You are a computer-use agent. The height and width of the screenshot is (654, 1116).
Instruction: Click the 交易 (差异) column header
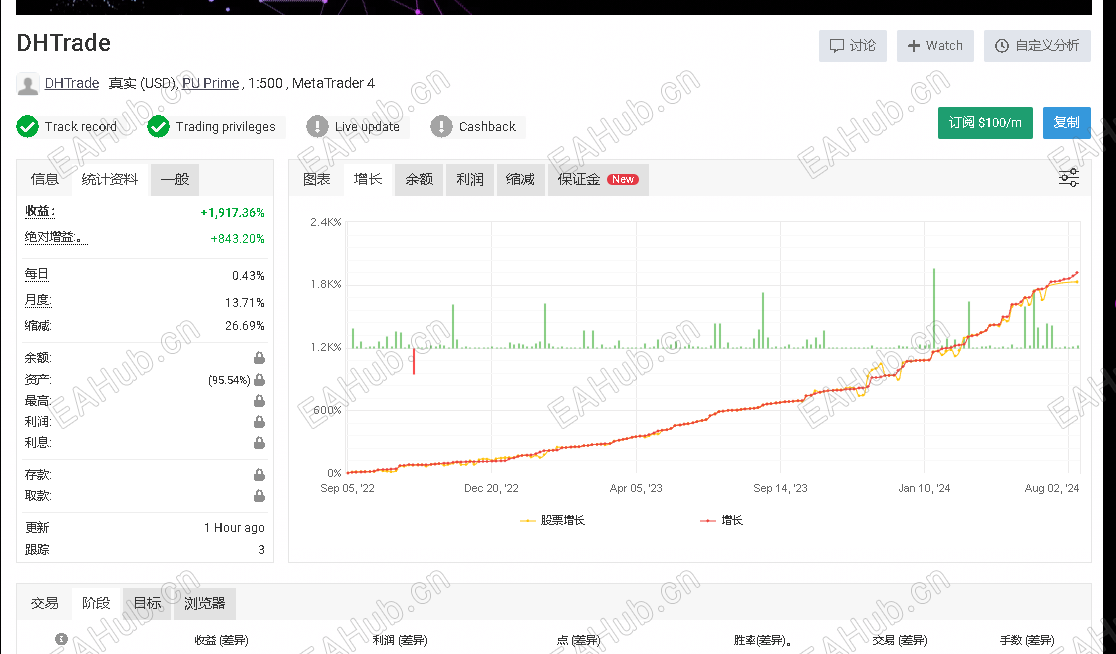(900, 640)
